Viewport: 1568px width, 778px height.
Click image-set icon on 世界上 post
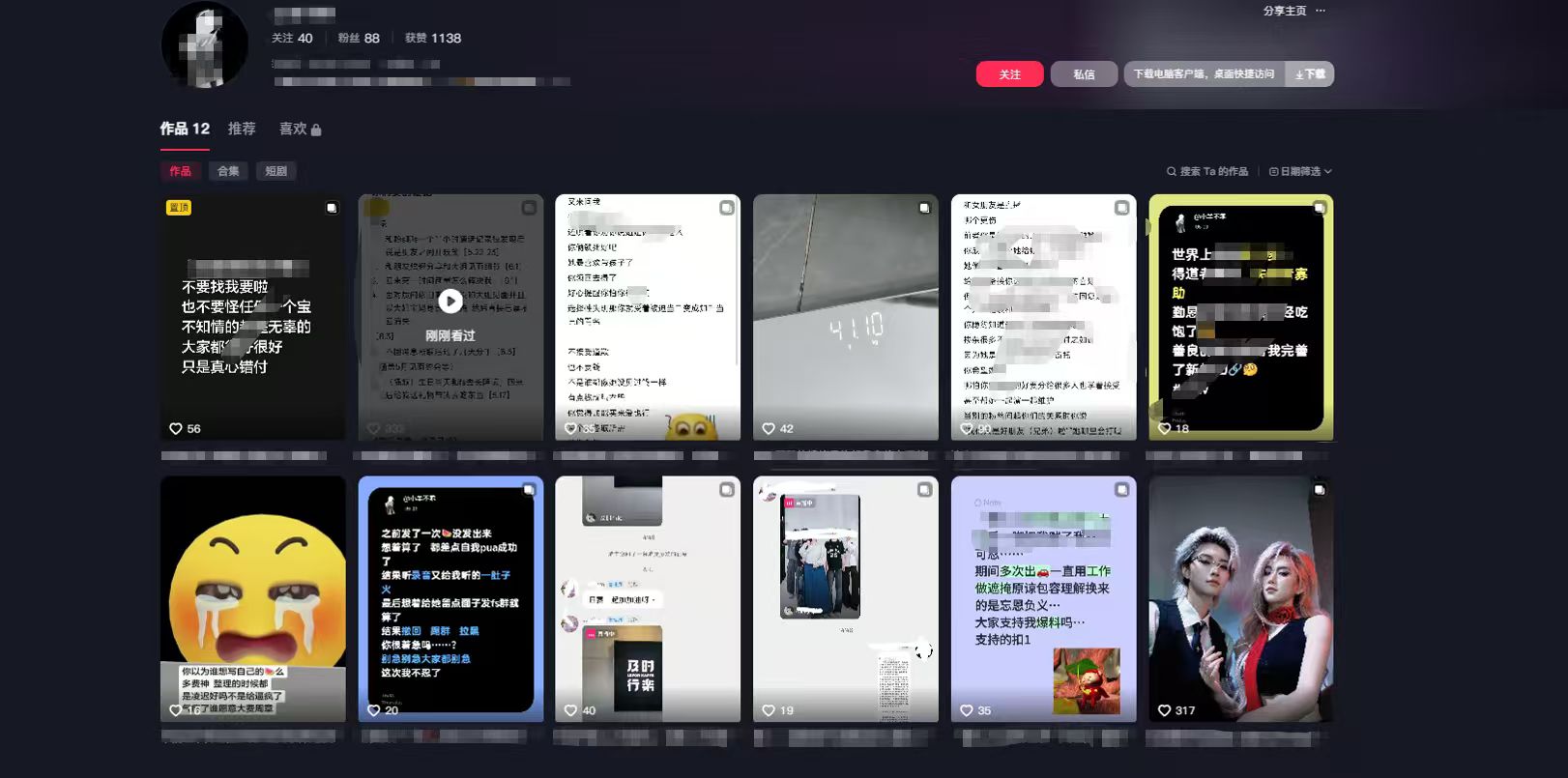click(1320, 208)
